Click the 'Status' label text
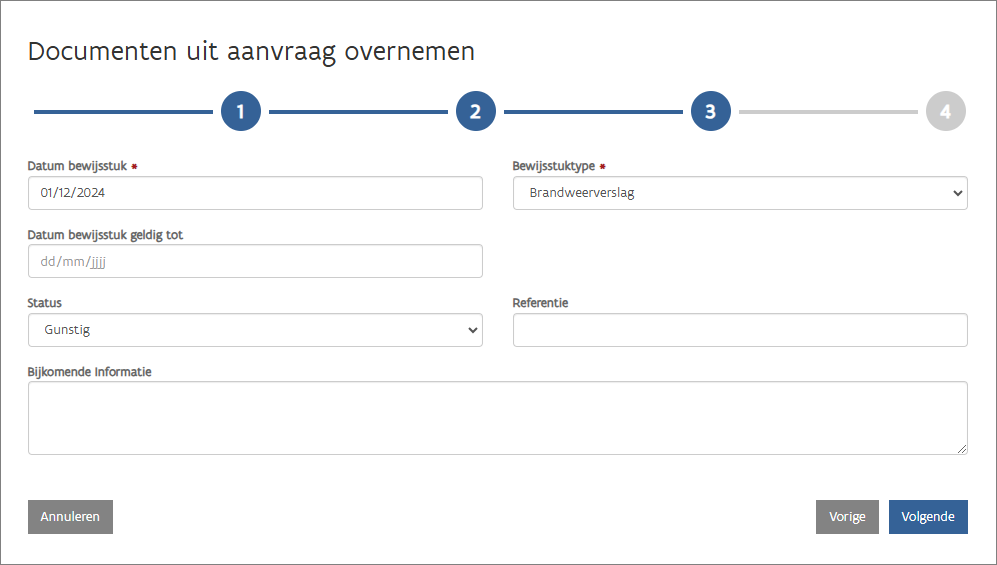The width and height of the screenshot is (997, 565). click(x=45, y=303)
